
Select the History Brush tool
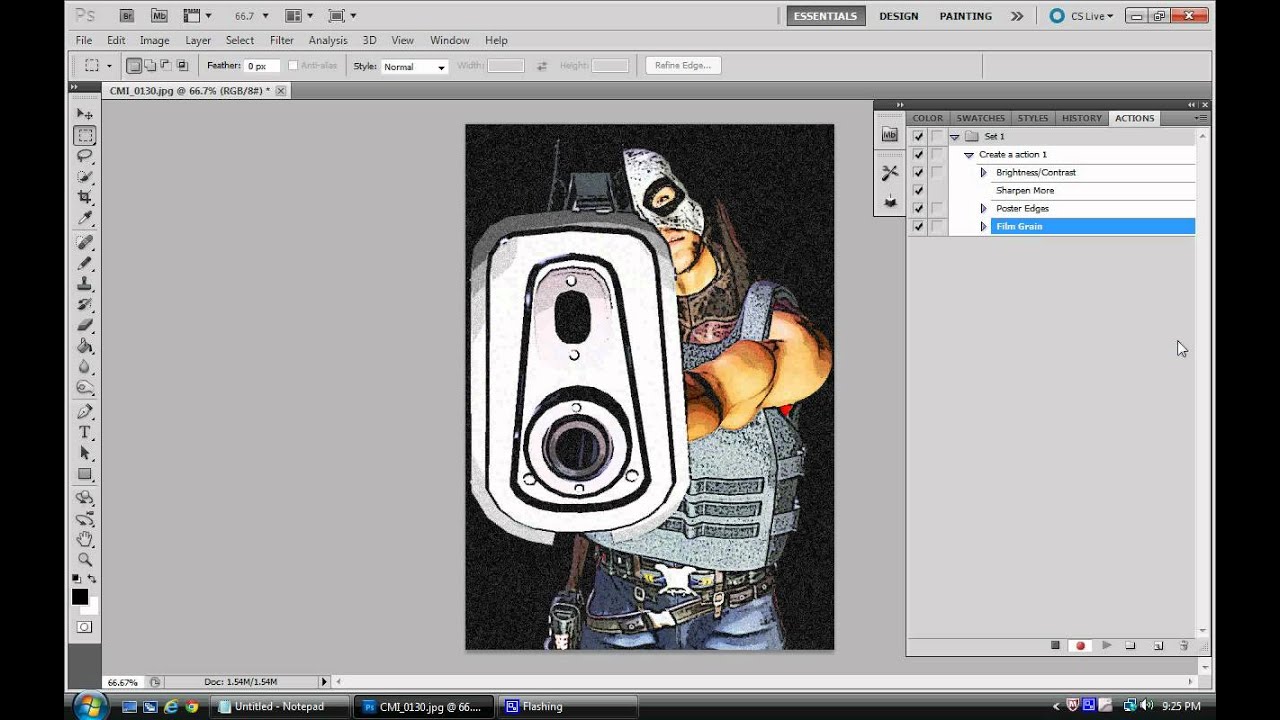tap(85, 305)
